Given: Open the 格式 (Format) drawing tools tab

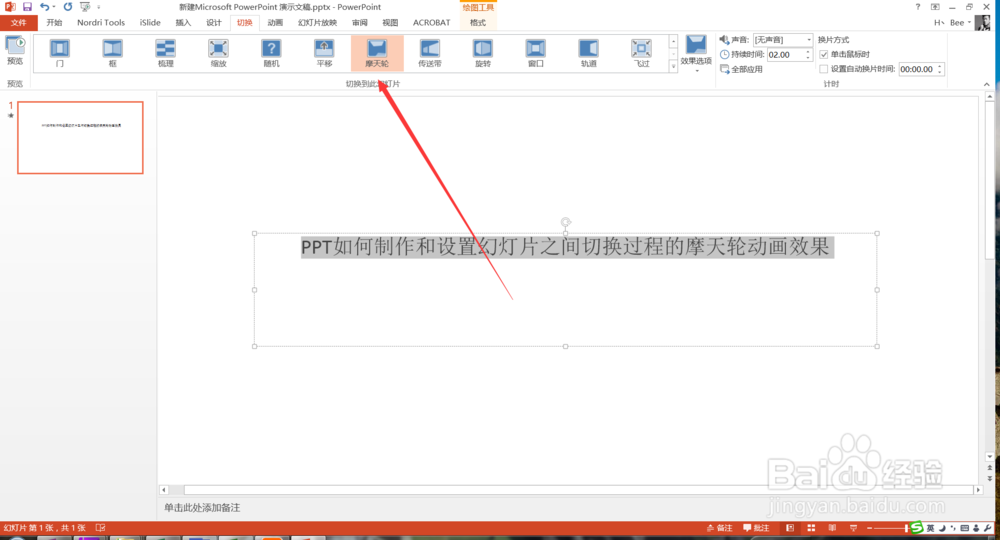Looking at the screenshot, I should point(478,22).
